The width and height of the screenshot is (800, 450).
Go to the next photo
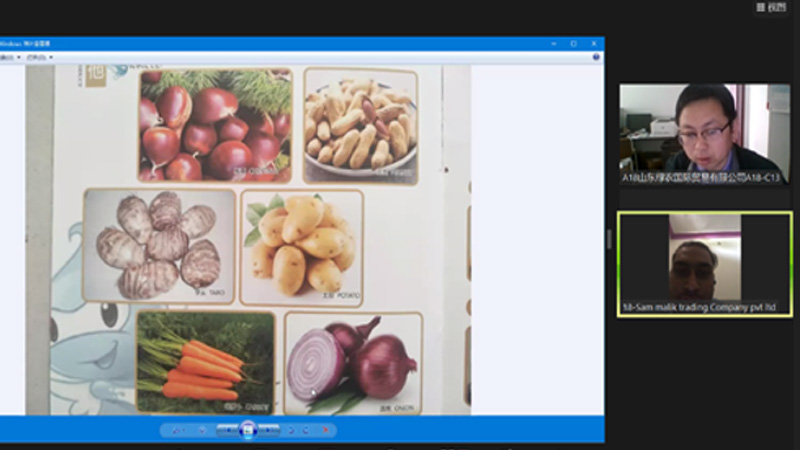[x=269, y=430]
